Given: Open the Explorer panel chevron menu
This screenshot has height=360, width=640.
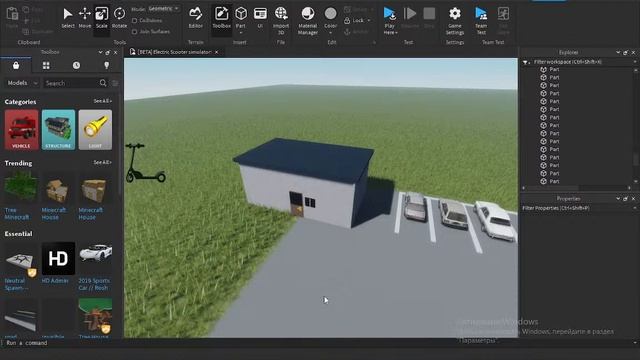Looking at the screenshot, I should (x=618, y=53).
